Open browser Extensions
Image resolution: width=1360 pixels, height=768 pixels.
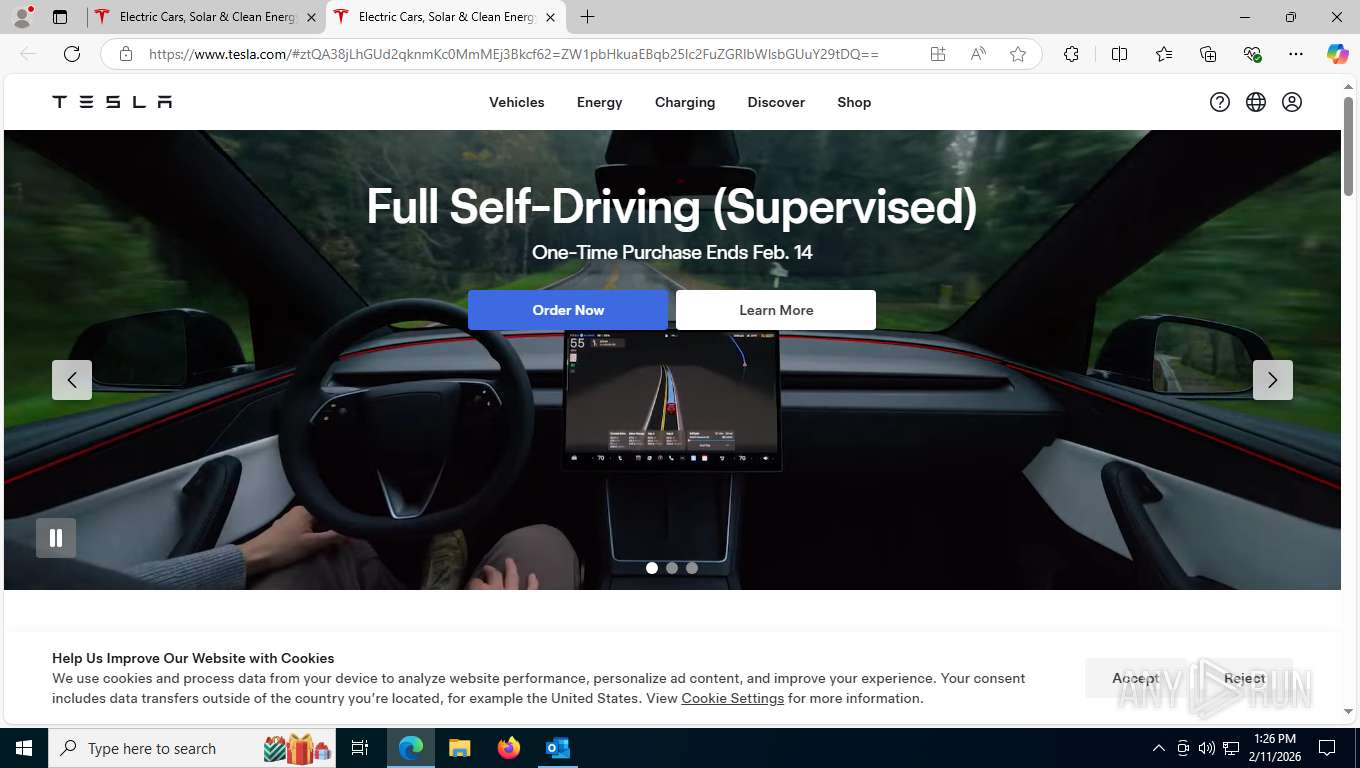[x=1071, y=54]
